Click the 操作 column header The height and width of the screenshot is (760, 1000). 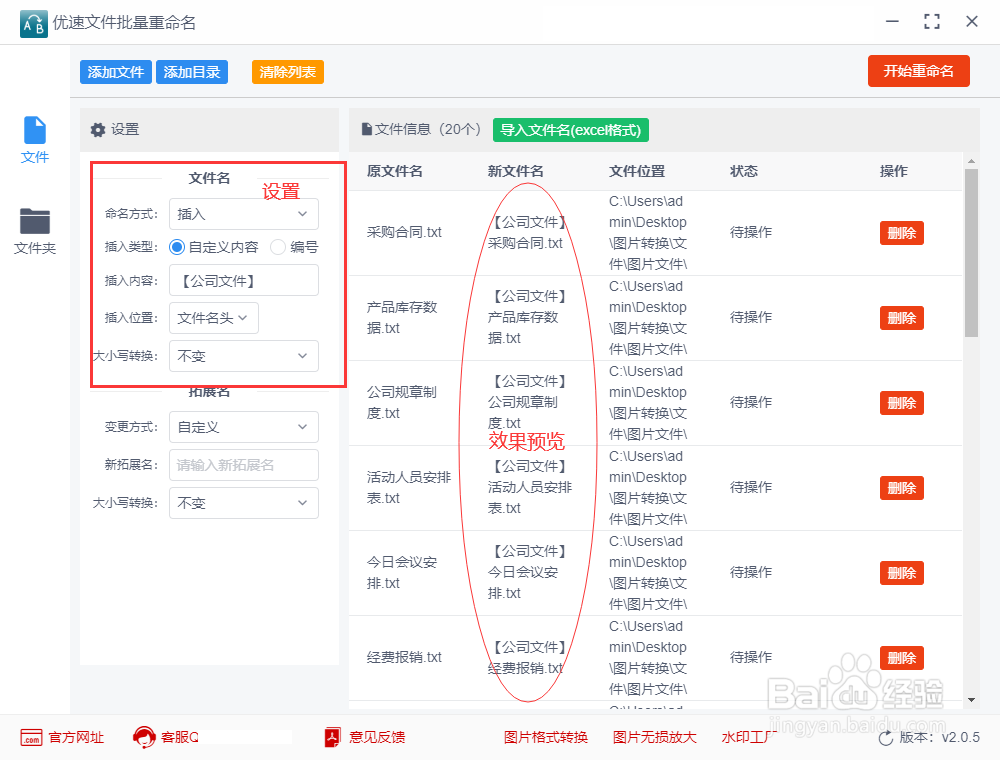(x=893, y=171)
